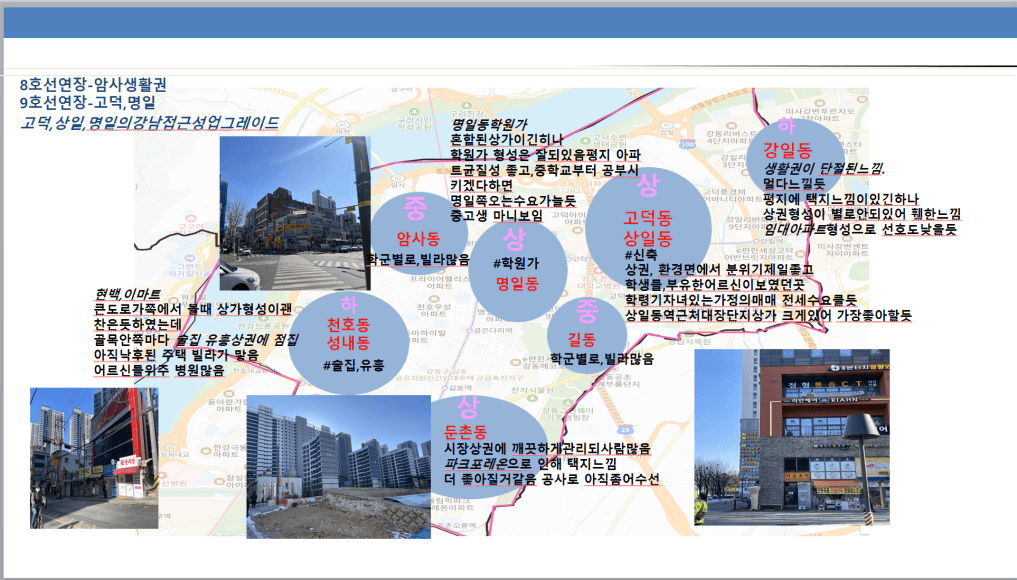
Task: Select the red label '천호동'
Action: point(348,324)
